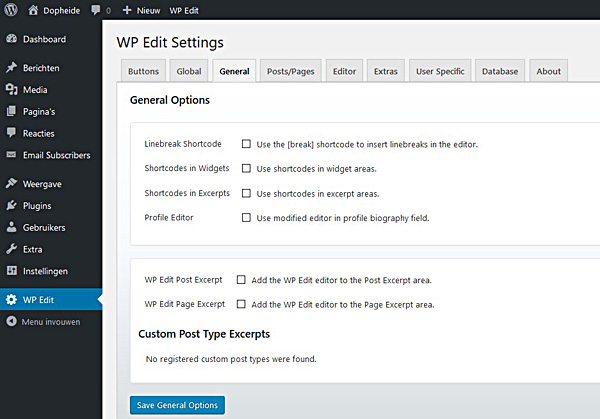Click 'Use modified editor in profile biography field.' label

343,218
